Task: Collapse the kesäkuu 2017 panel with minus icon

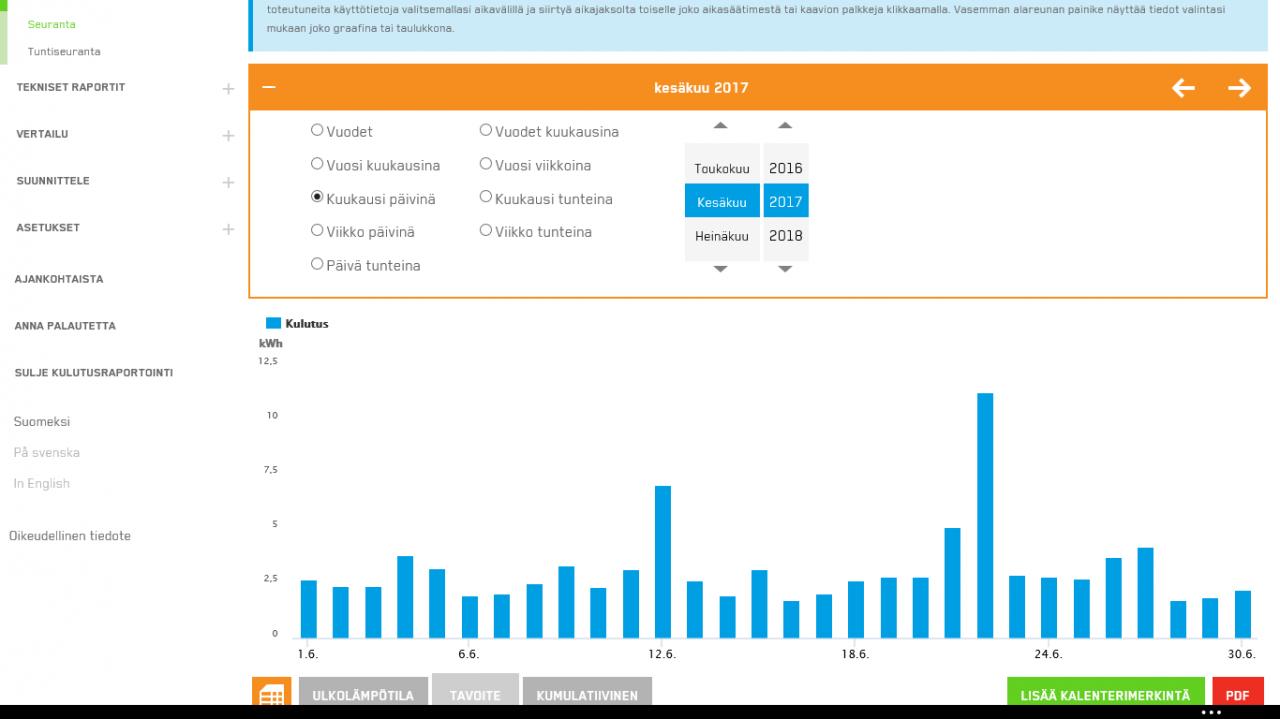Action: point(268,87)
